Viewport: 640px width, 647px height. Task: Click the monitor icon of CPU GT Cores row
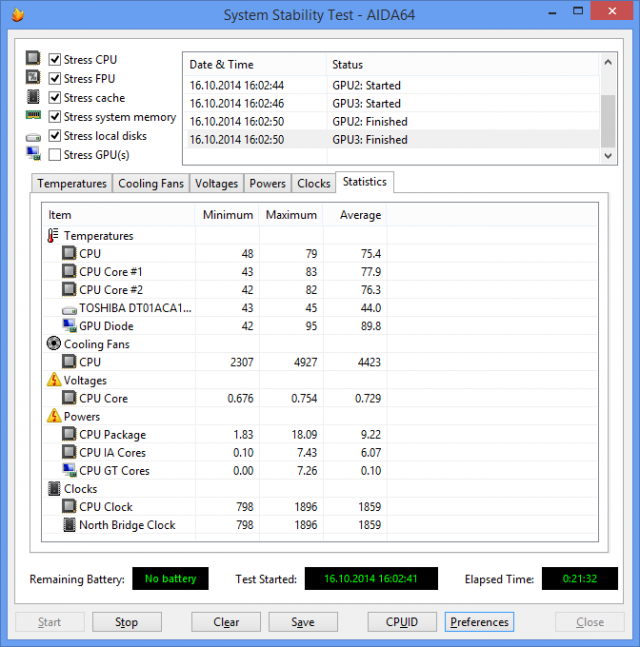pyautogui.click(x=69, y=470)
